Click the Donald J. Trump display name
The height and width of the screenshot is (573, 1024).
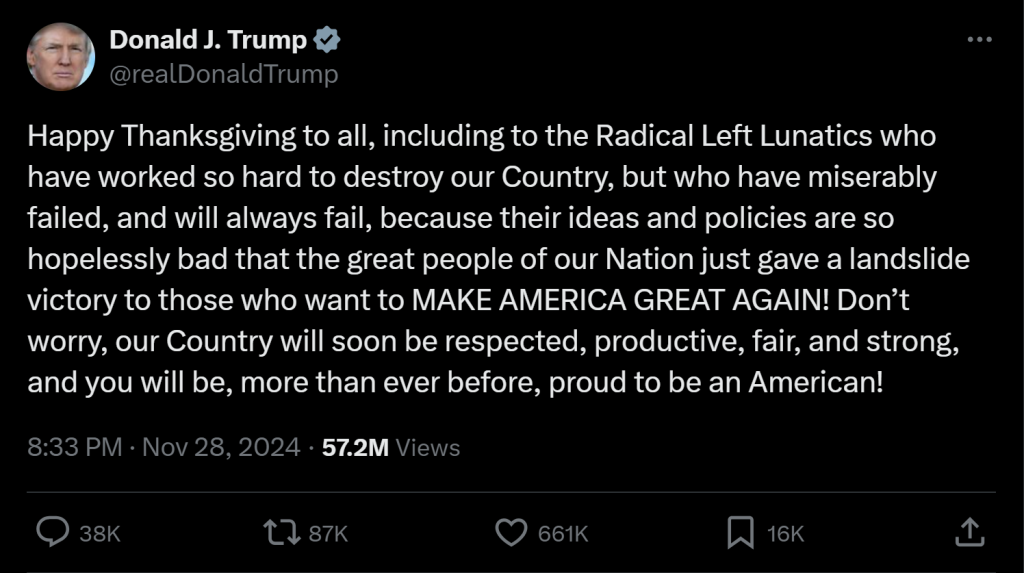[208, 41]
